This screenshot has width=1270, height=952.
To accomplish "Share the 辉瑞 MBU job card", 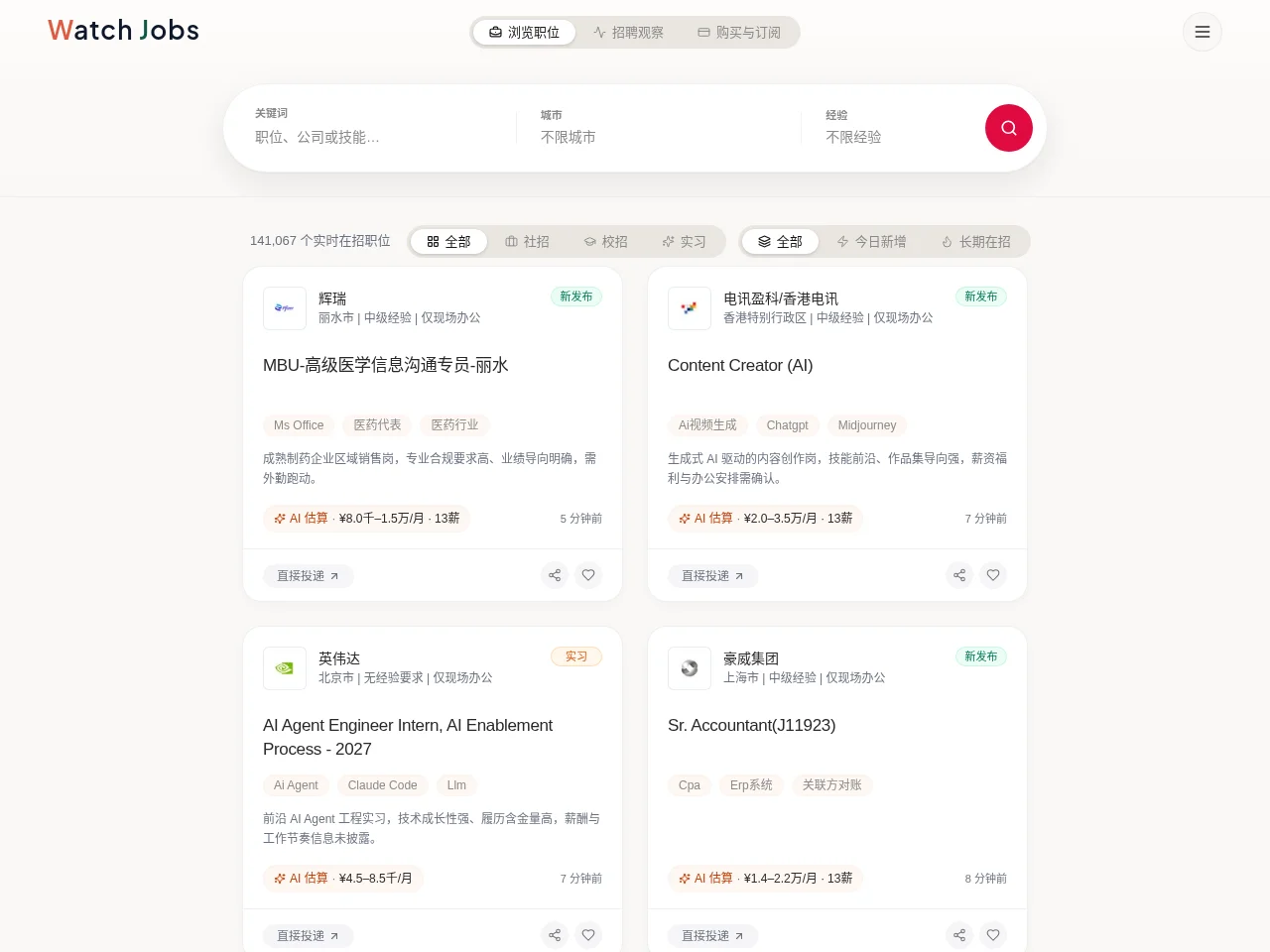I will pyautogui.click(x=555, y=575).
